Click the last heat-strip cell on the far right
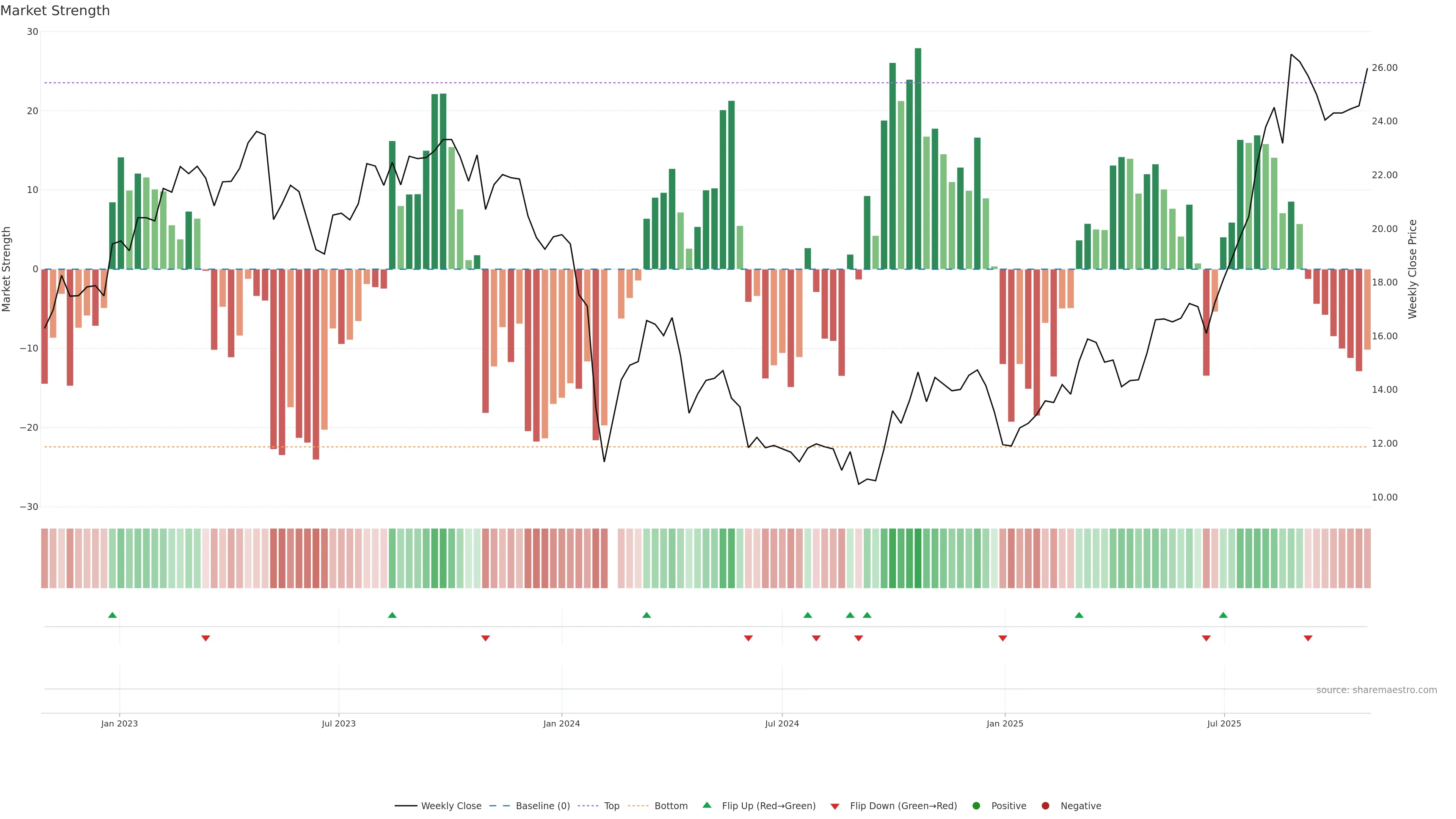This screenshot has height=819, width=1456. (x=1367, y=559)
